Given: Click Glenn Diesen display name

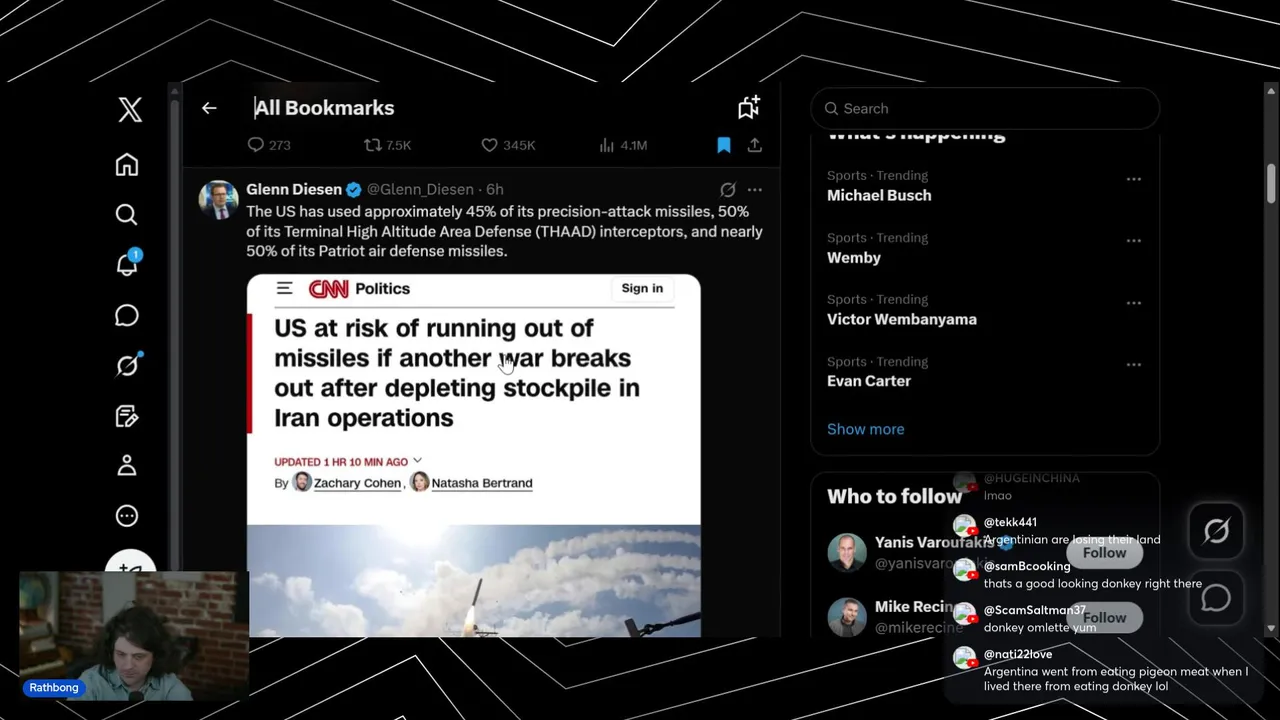Looking at the screenshot, I should coord(294,189).
